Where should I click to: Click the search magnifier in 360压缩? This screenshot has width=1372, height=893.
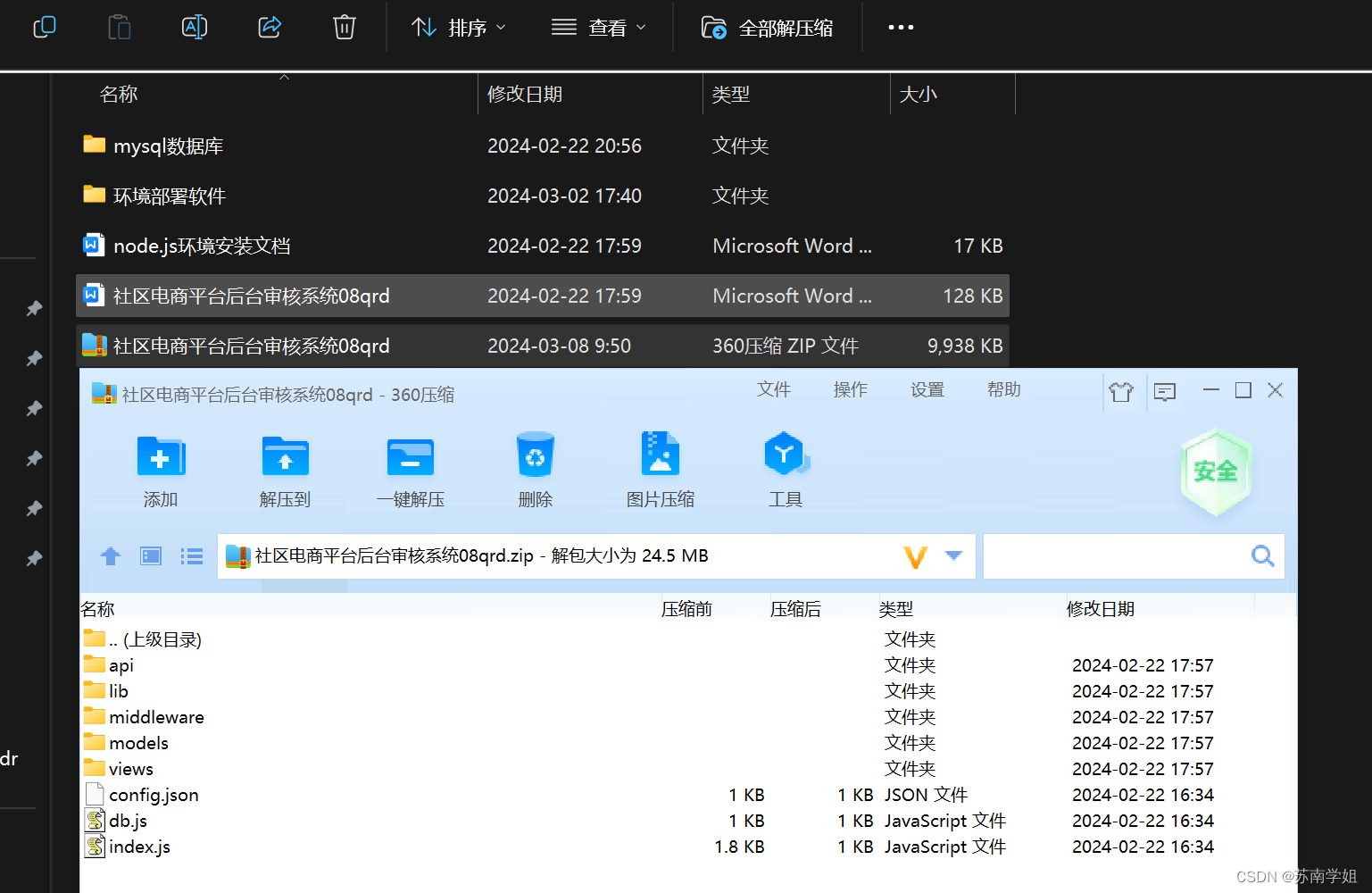tap(1262, 555)
